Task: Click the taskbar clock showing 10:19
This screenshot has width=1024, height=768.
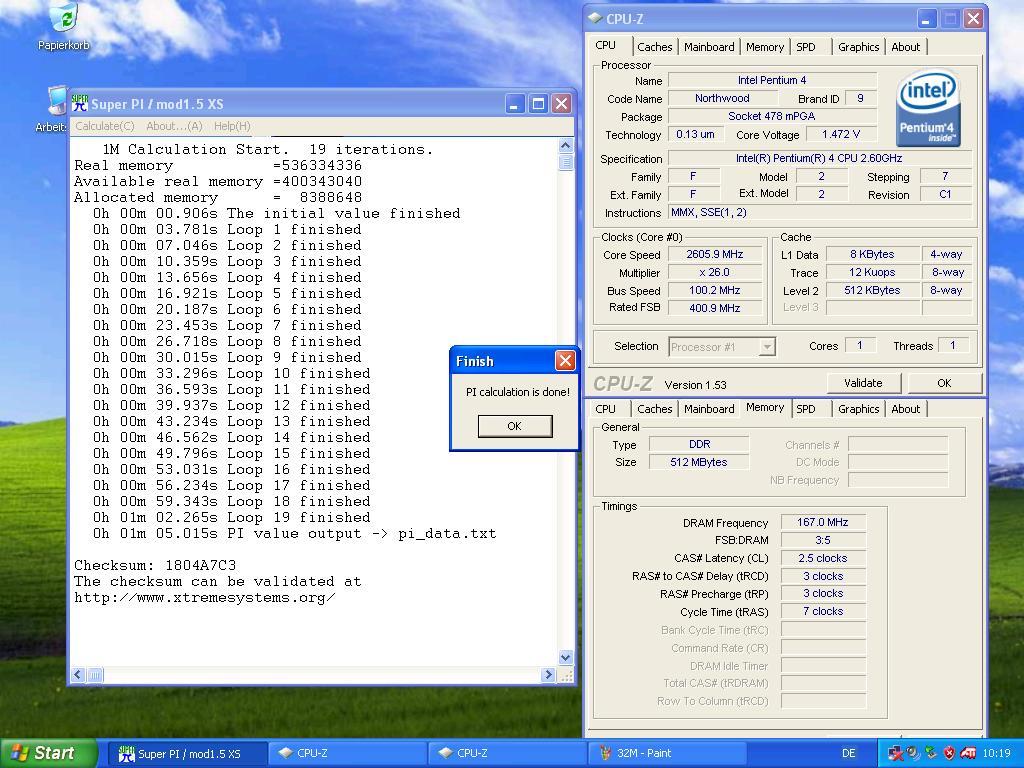Action: [x=996, y=753]
